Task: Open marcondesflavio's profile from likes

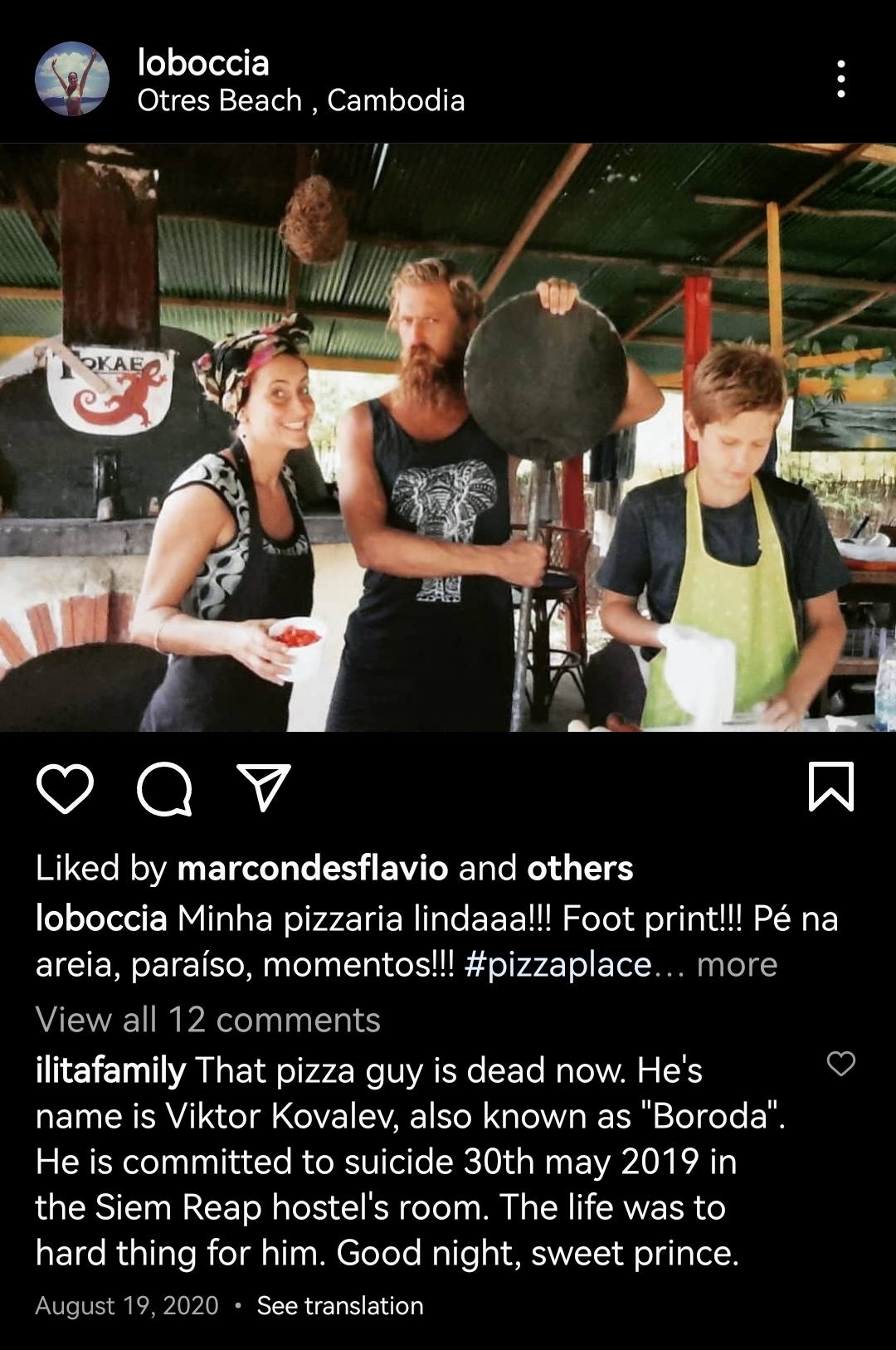Action: point(313,868)
